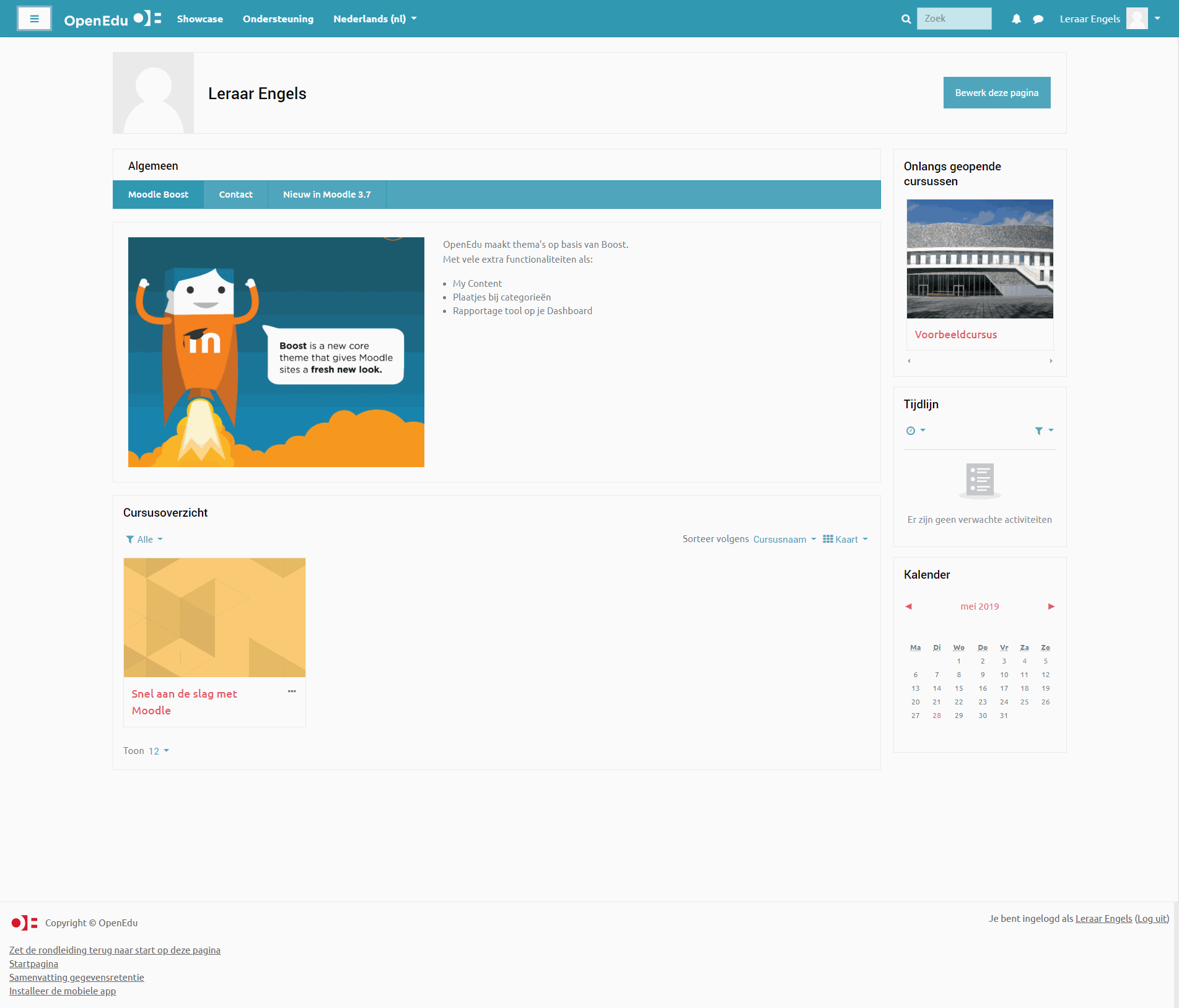Go to previous month in Kalender
Image resolution: width=1179 pixels, height=1008 pixels.
pos(908,607)
